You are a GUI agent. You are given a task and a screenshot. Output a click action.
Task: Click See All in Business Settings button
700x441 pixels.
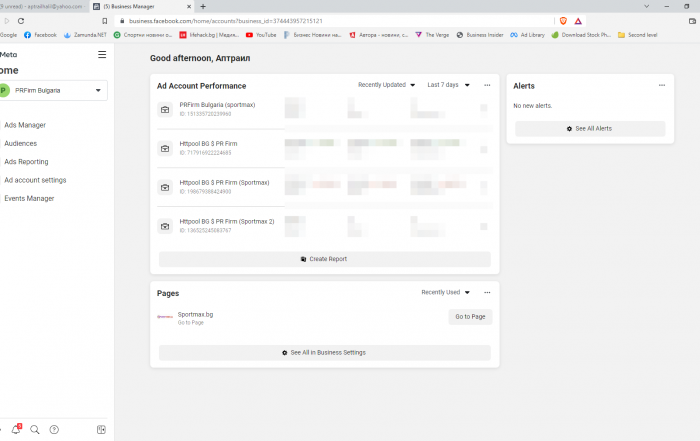[325, 353]
